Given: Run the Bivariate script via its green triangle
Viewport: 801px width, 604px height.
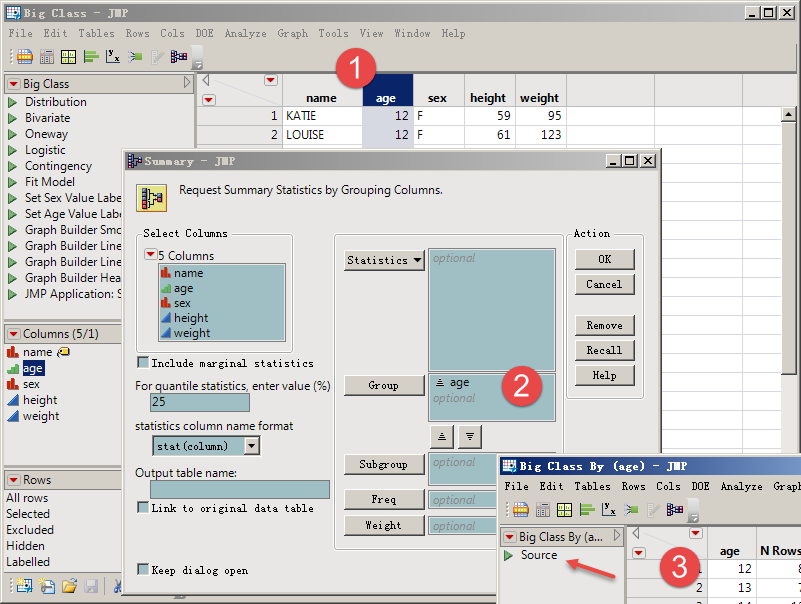Looking at the screenshot, I should pos(13,118).
